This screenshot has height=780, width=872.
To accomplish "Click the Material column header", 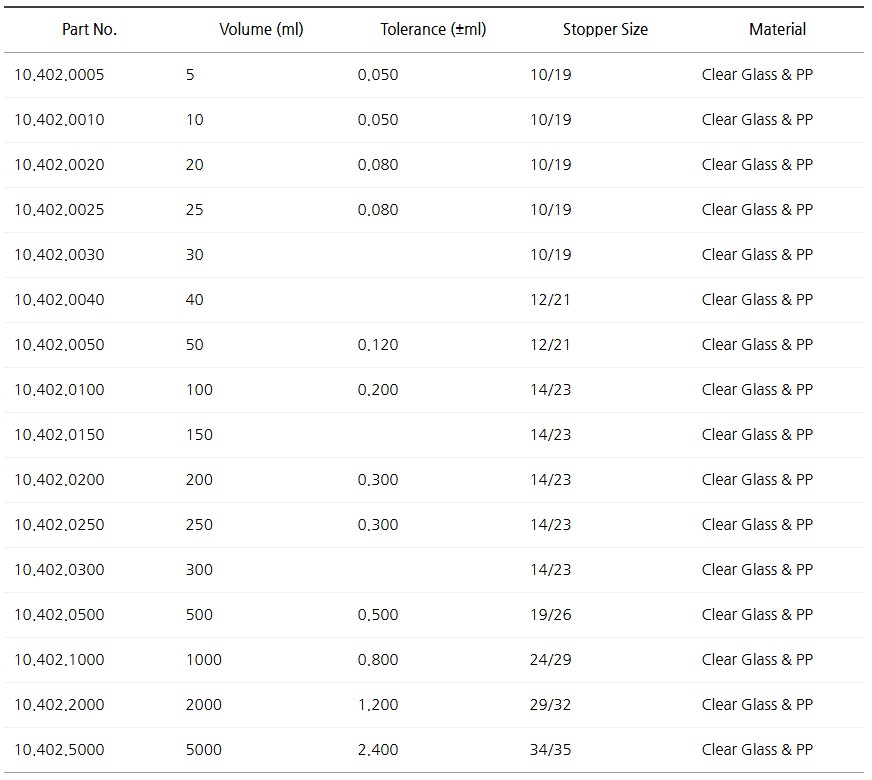I will [x=777, y=29].
